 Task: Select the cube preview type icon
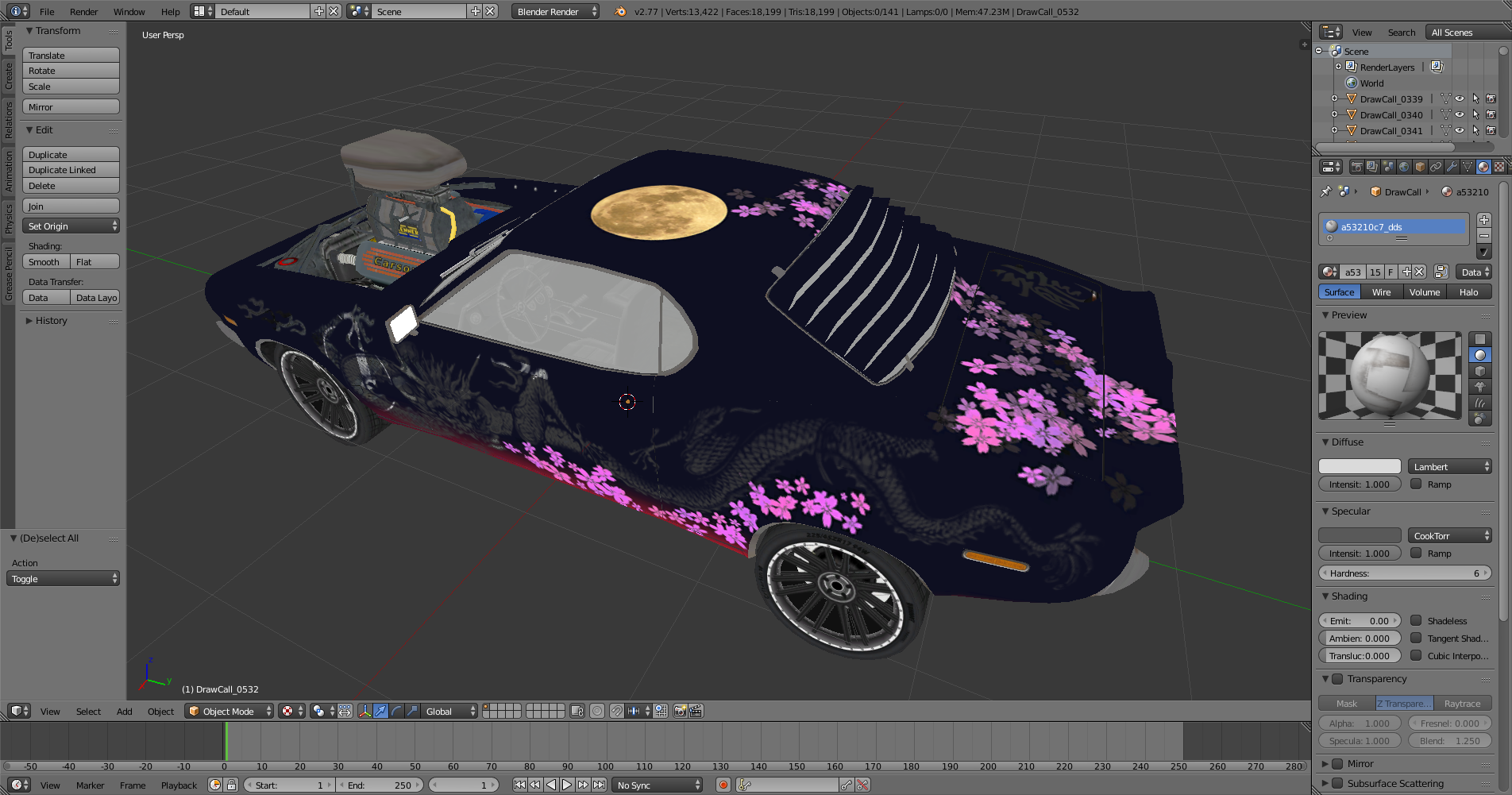click(1480, 371)
